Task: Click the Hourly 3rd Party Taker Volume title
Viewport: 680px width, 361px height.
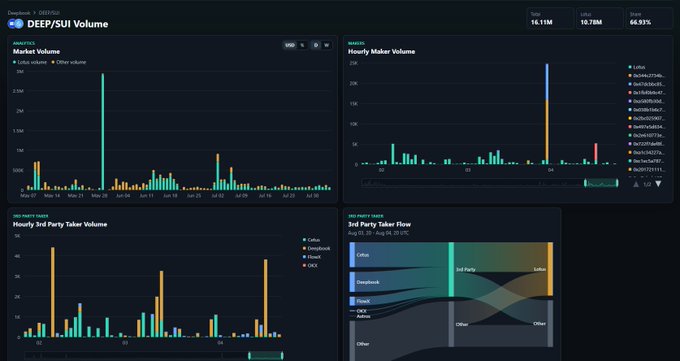Action: point(60,224)
